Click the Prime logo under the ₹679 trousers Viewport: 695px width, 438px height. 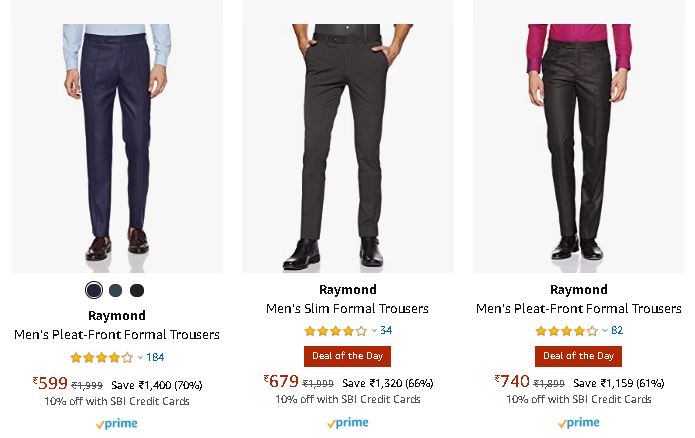(347, 423)
